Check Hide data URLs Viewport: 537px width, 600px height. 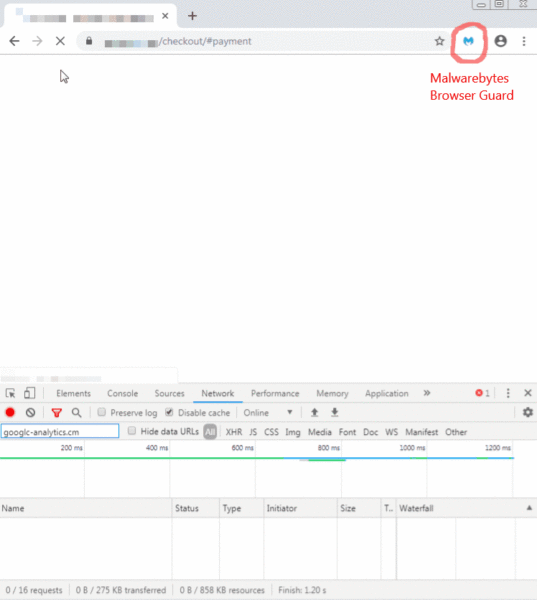click(x=132, y=431)
